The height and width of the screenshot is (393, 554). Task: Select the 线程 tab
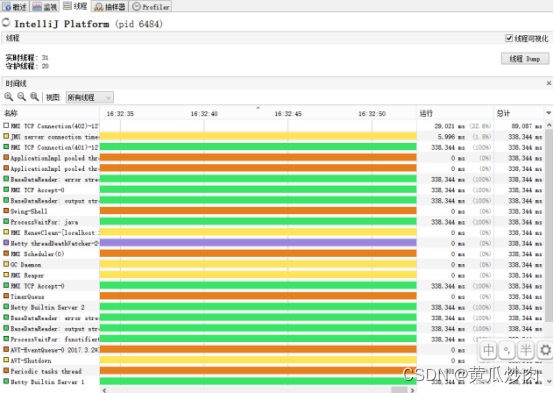75,6
